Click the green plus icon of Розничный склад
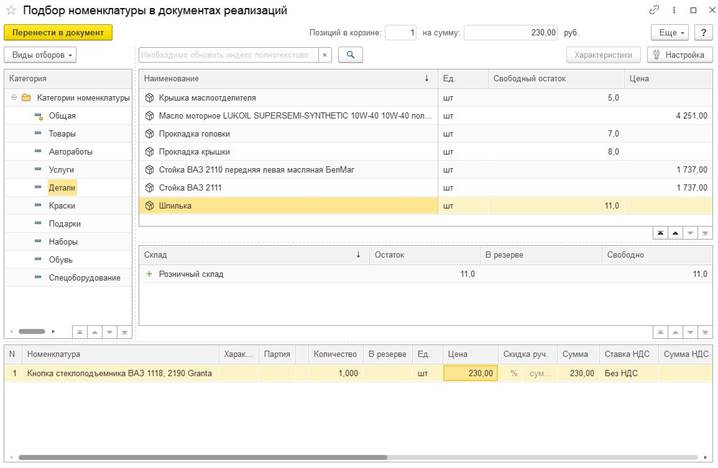 point(149,274)
